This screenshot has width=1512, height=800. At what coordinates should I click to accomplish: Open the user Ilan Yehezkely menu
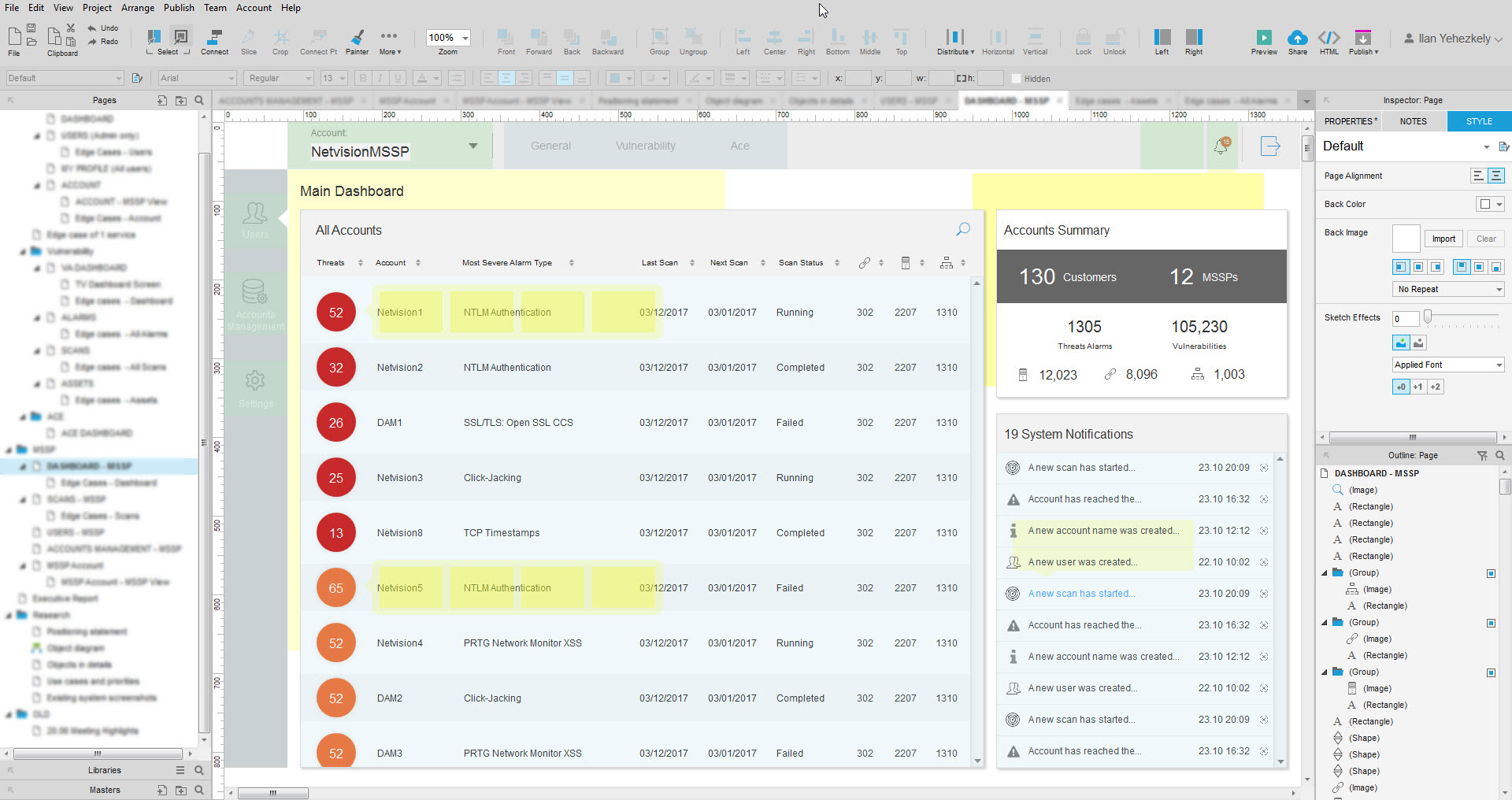[1453, 39]
